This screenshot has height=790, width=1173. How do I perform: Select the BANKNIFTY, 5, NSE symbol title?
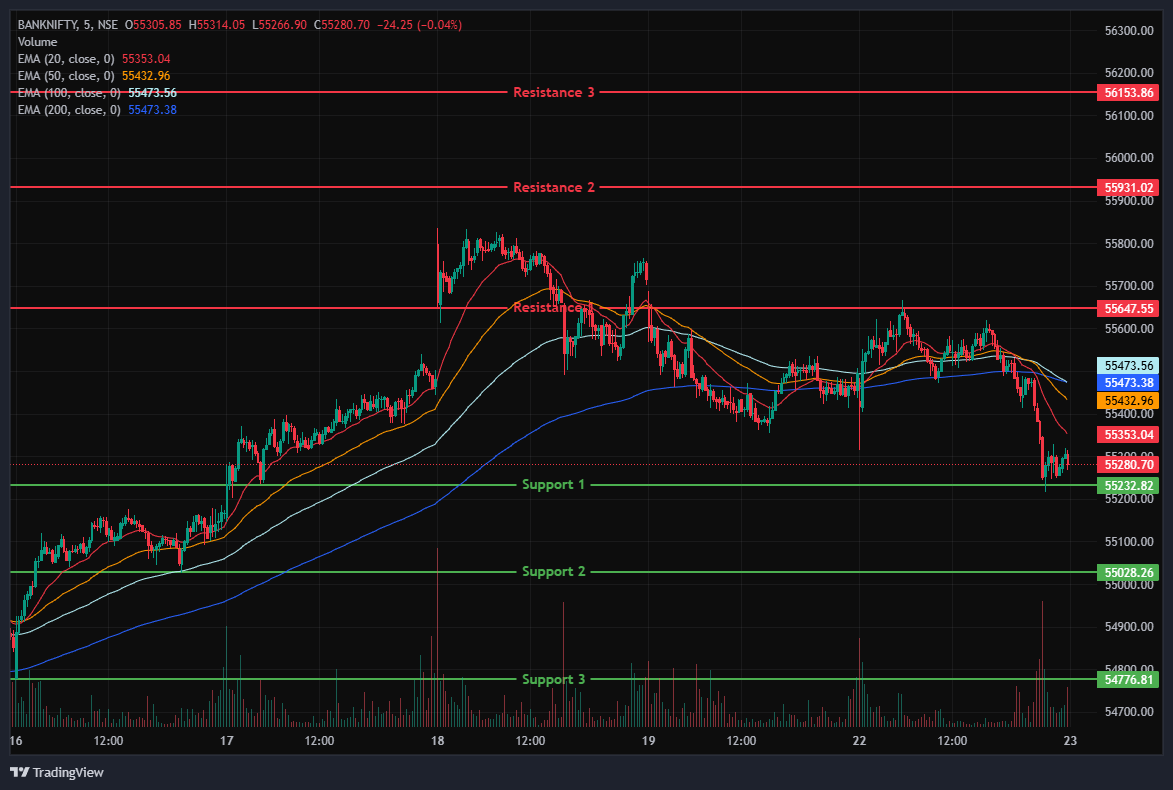(67, 25)
